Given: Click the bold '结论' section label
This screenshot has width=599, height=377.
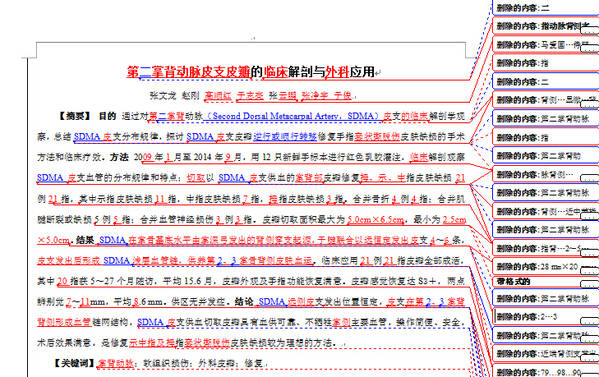Looking at the screenshot, I should tap(244, 302).
